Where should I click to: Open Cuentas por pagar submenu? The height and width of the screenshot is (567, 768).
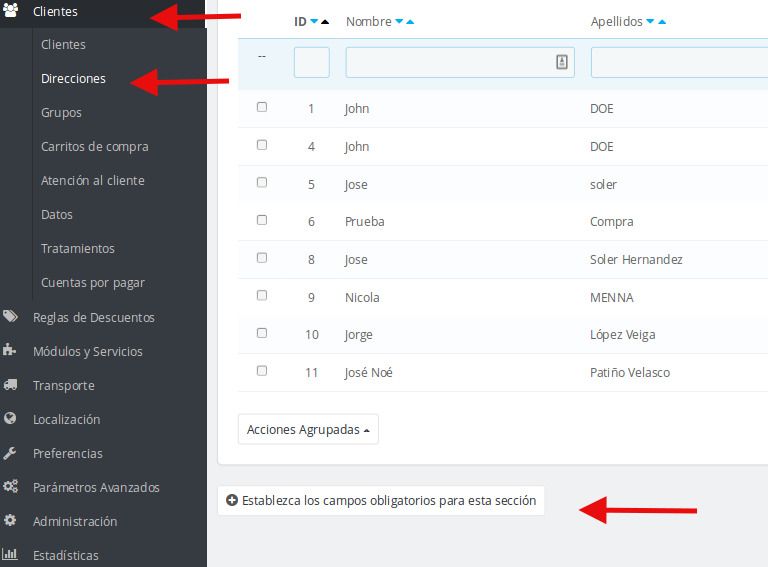point(93,283)
